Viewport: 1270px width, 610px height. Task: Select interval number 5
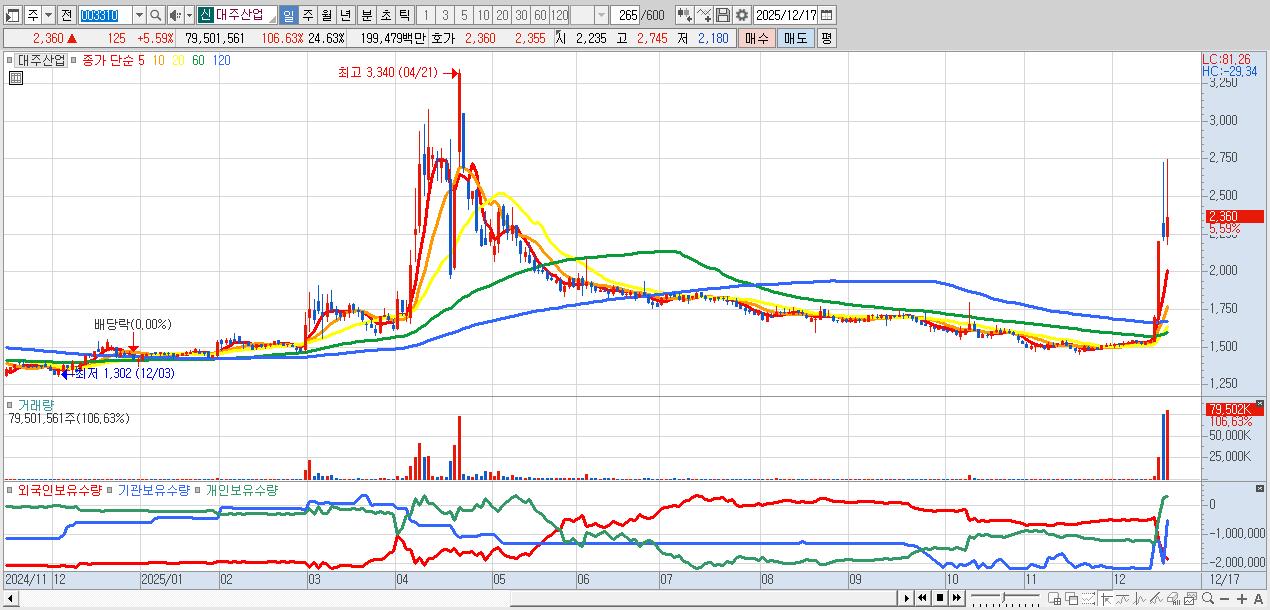point(464,15)
